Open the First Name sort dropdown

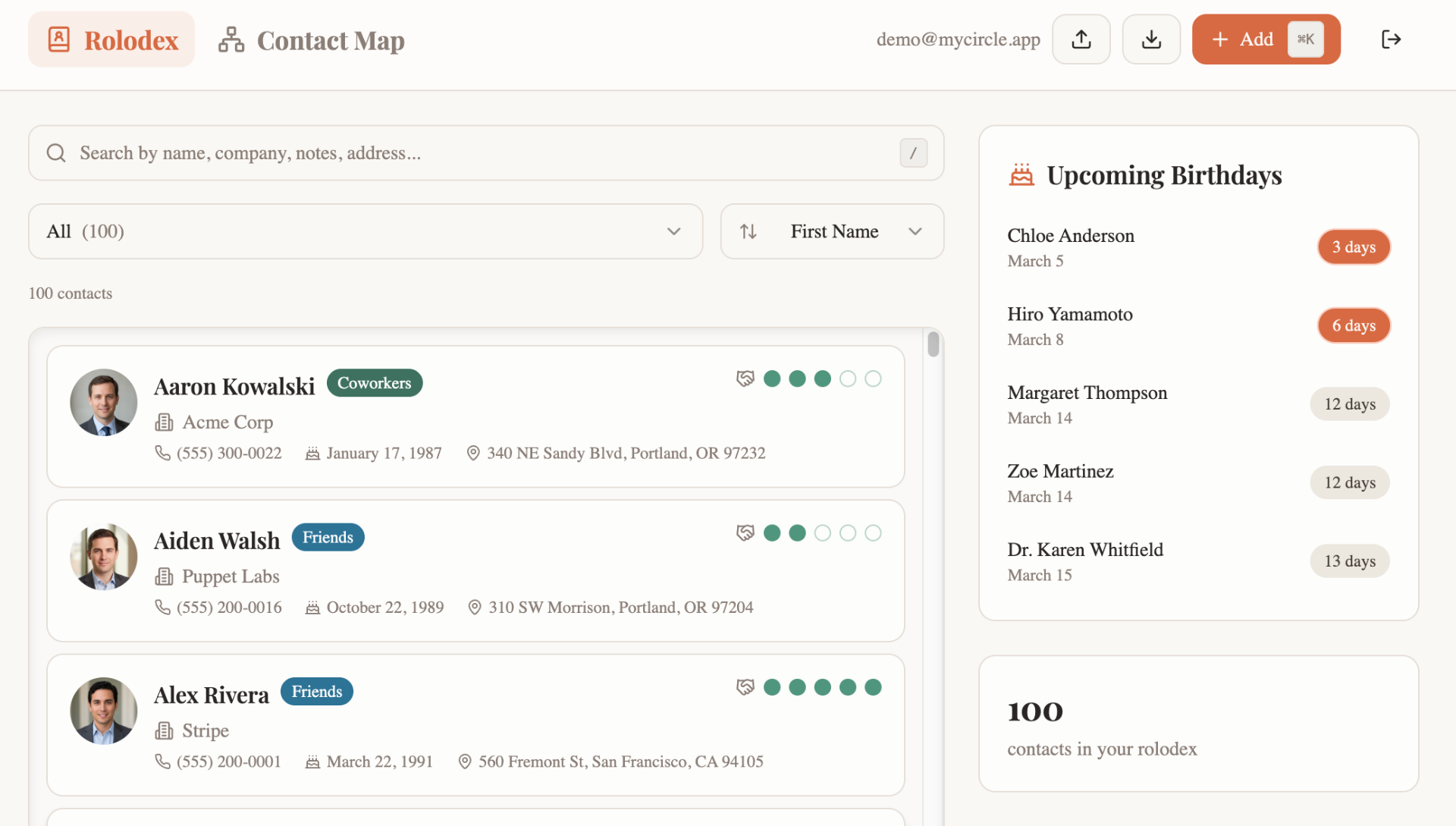[834, 231]
